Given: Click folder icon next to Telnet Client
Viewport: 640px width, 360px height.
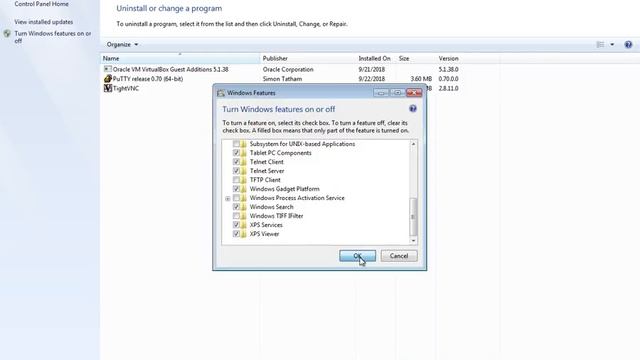Looking at the screenshot, I should click(x=244, y=162).
